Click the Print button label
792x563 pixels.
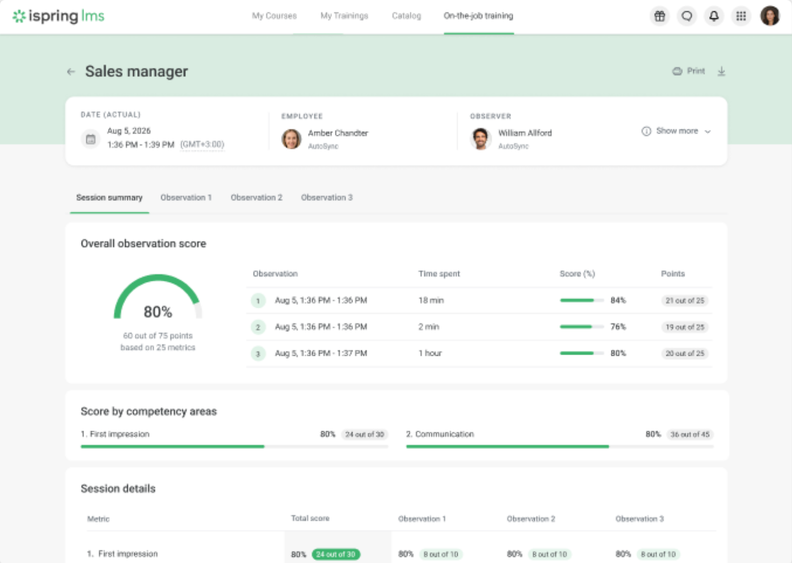(x=696, y=71)
